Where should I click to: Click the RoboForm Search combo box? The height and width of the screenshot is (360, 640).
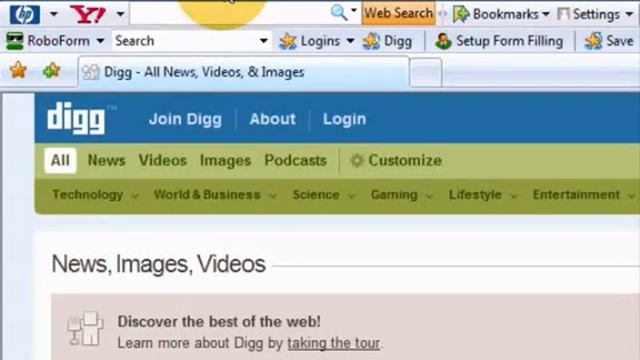(x=191, y=41)
